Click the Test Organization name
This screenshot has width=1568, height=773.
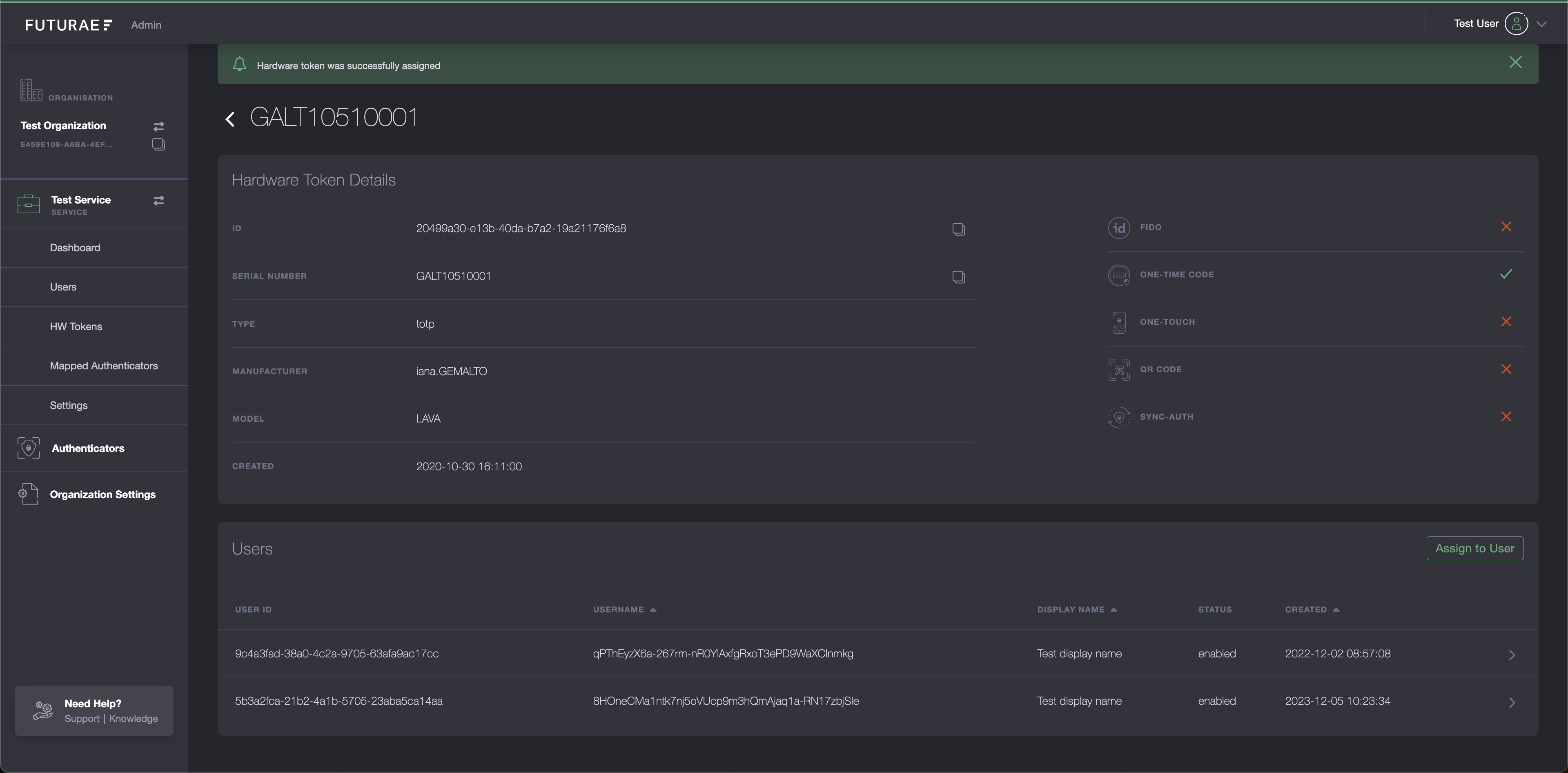click(x=63, y=125)
